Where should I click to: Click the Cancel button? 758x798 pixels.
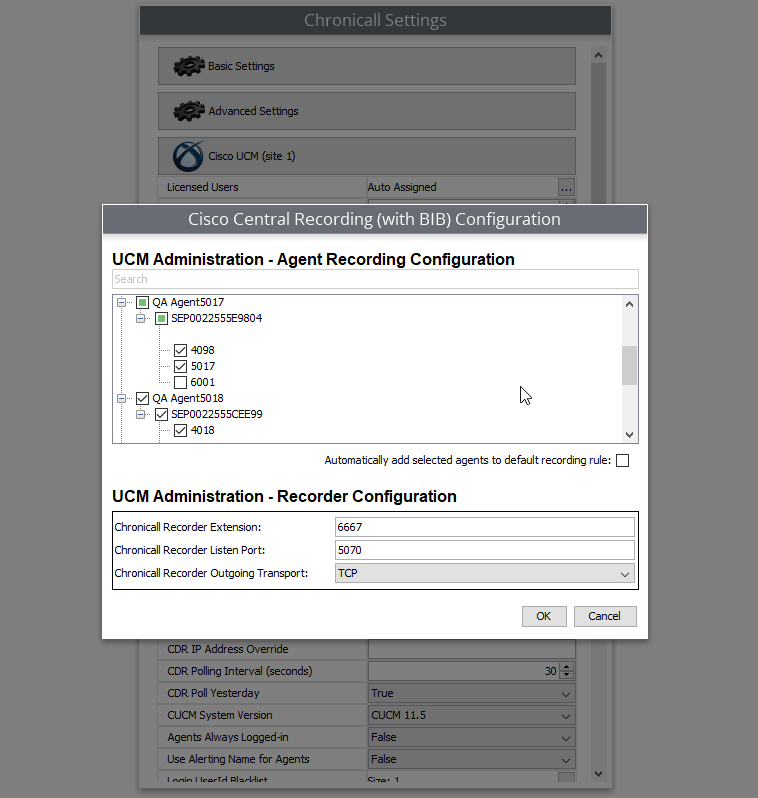tap(605, 616)
